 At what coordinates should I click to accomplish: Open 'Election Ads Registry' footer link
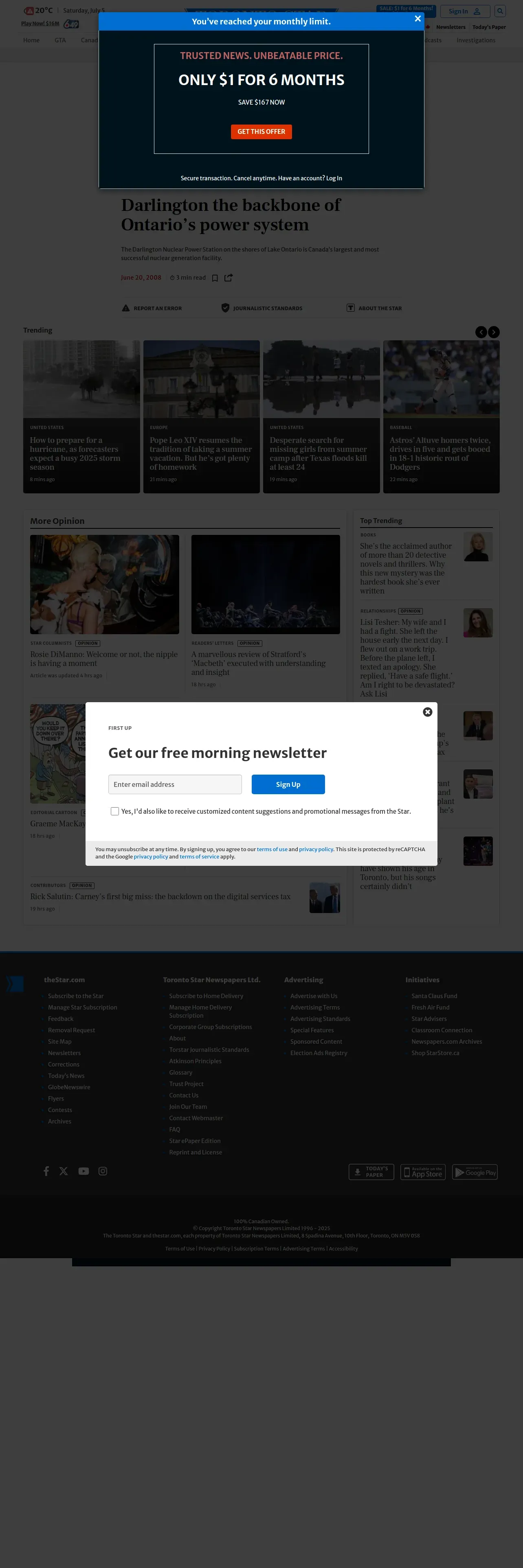tap(319, 1053)
